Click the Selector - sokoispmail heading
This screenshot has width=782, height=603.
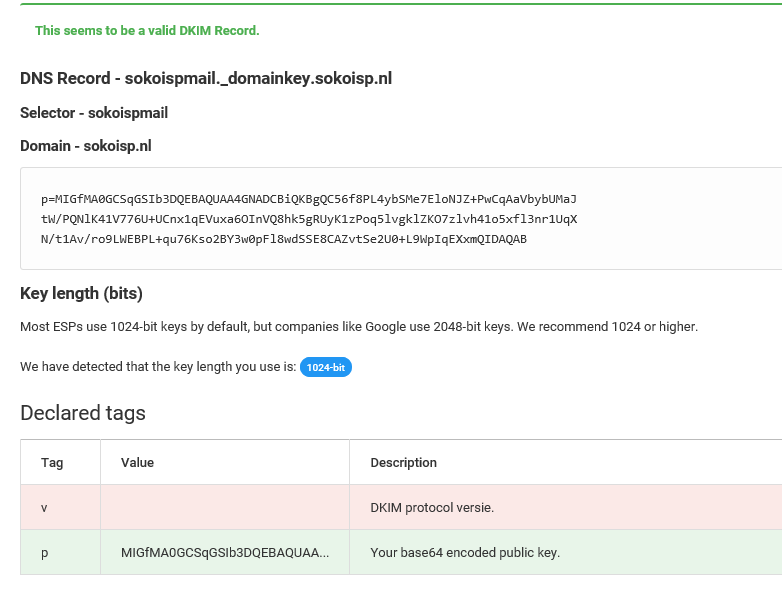pyautogui.click(x=94, y=113)
